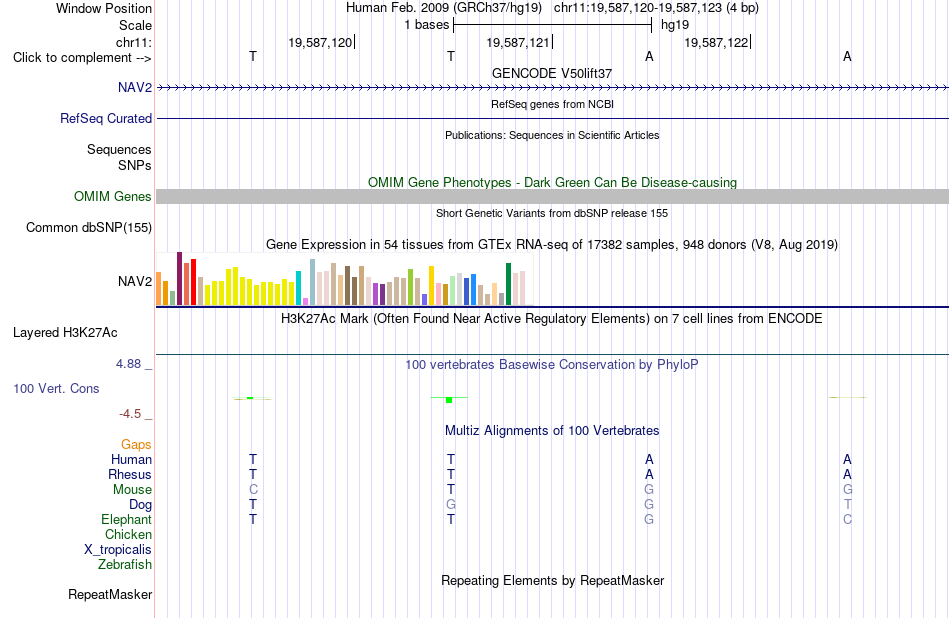Viewport: 950px width, 618px height.
Task: Open 'RefSeq genes from NCBI' track title
Action: tap(552, 104)
